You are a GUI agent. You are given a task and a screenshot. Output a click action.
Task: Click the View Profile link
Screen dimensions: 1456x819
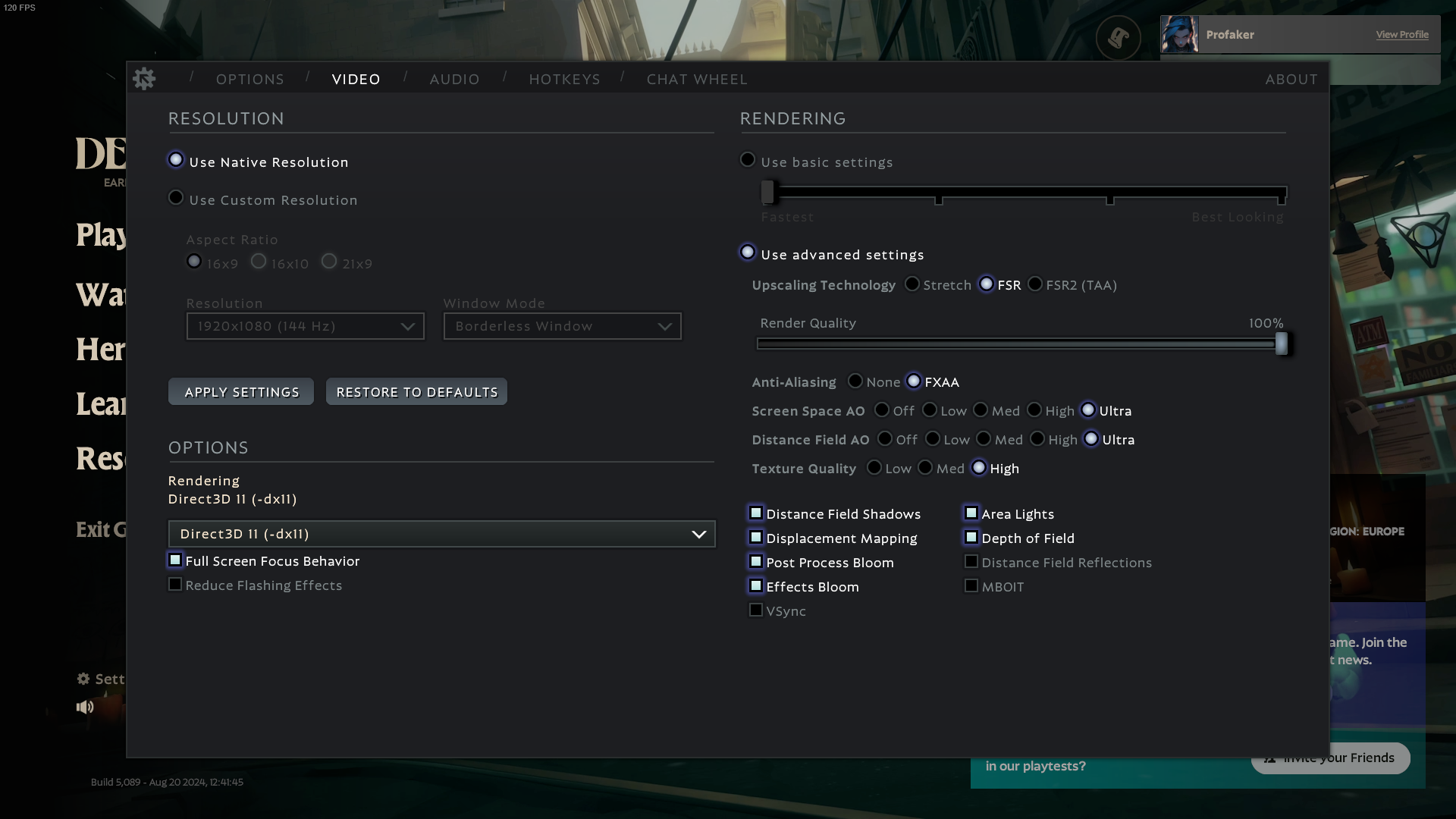coord(1401,35)
